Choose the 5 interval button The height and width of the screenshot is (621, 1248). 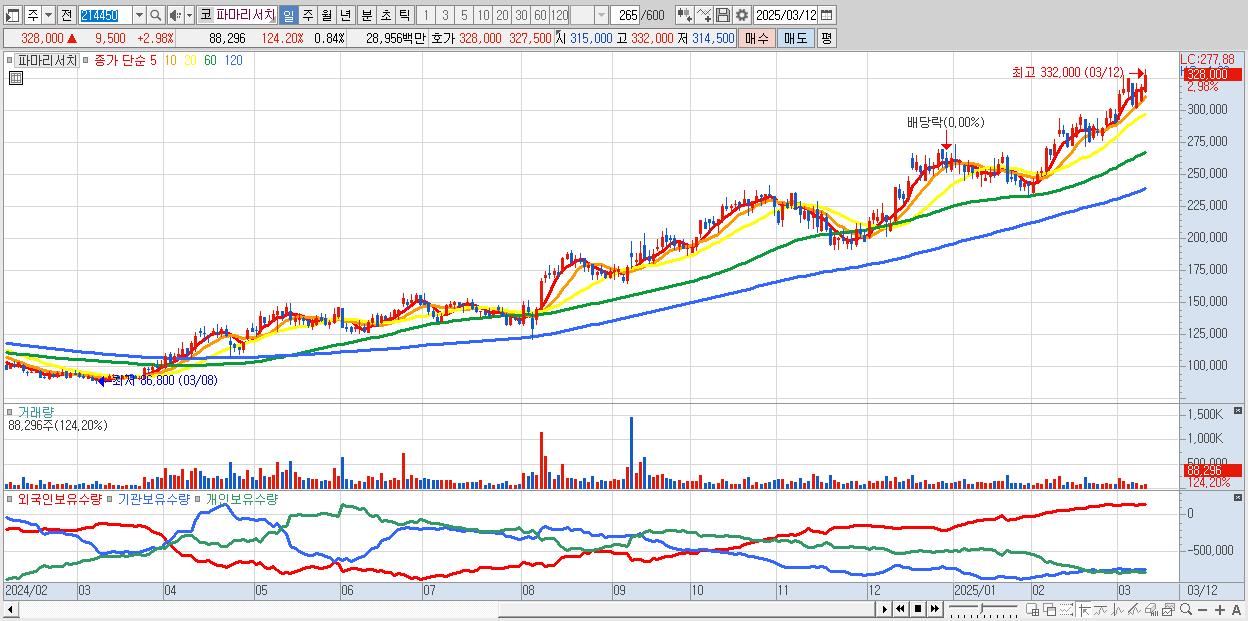point(464,15)
